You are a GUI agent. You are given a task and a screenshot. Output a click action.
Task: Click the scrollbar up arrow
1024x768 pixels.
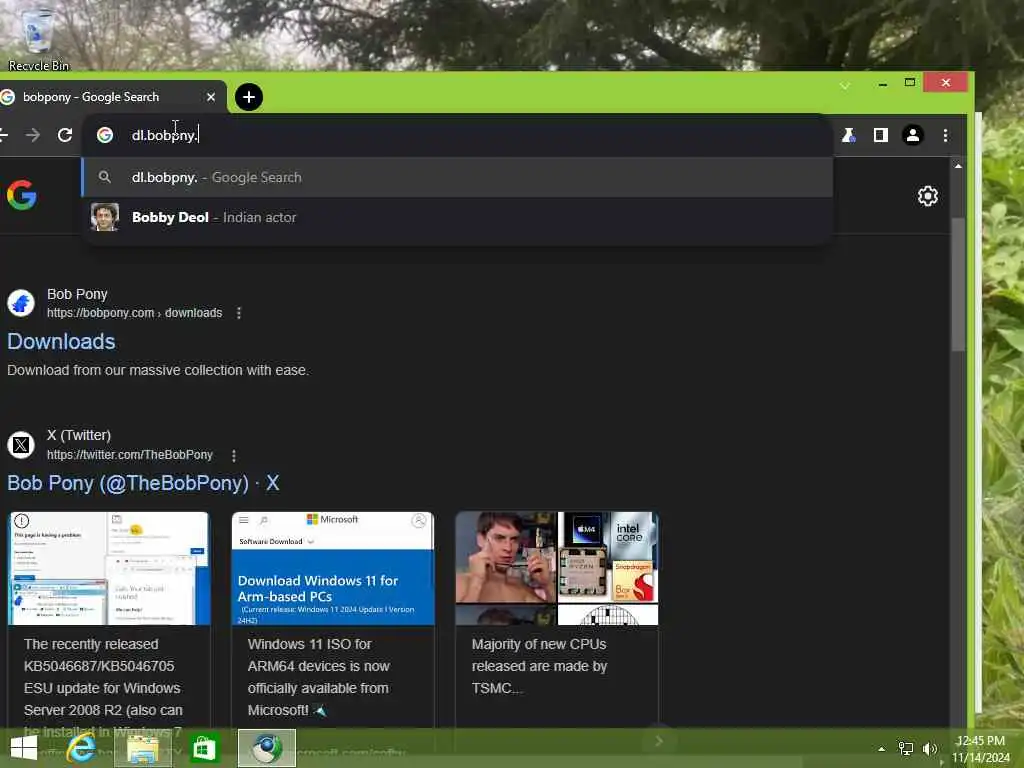click(x=958, y=167)
